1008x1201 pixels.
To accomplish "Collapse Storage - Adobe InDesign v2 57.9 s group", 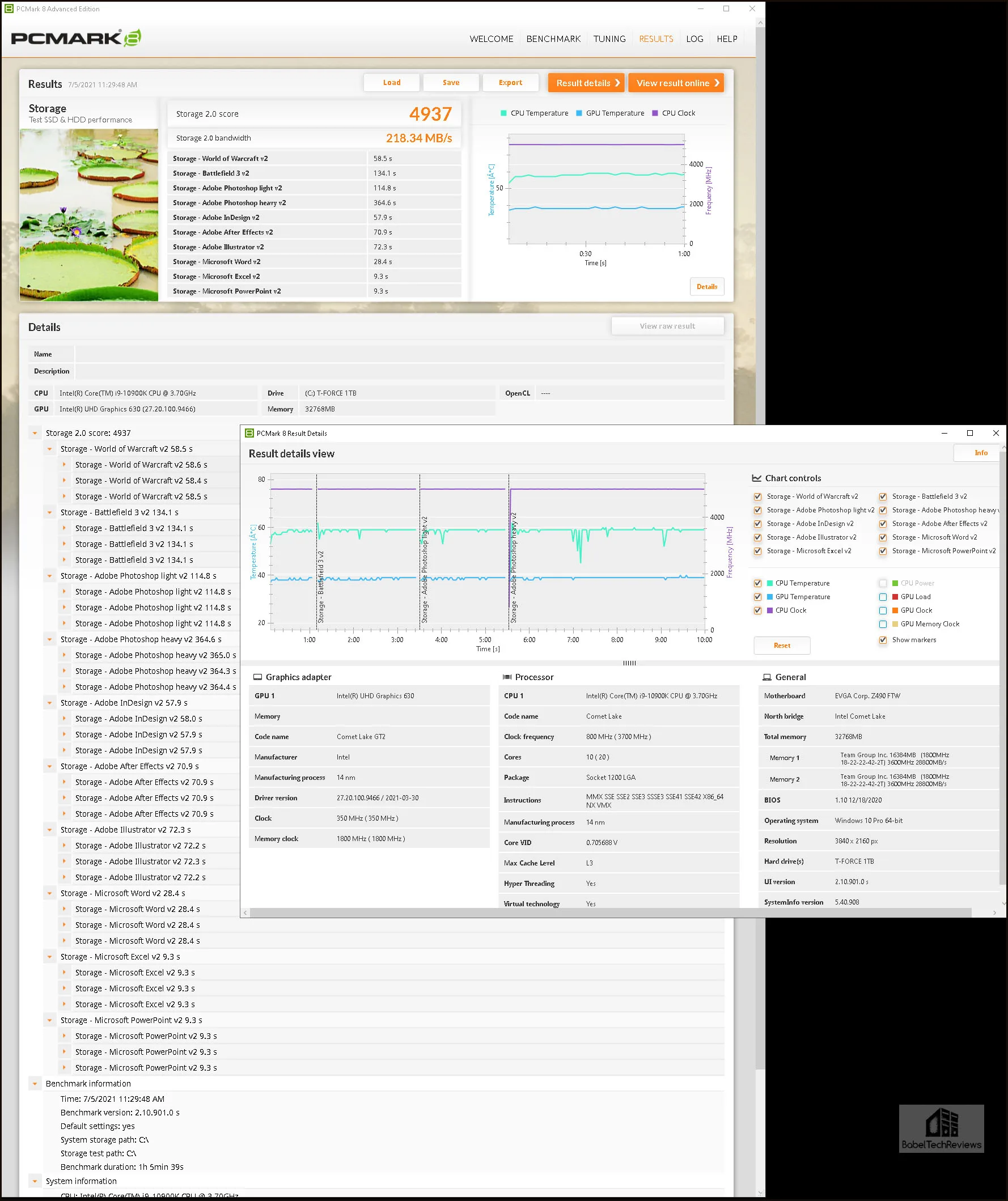I will click(x=50, y=703).
